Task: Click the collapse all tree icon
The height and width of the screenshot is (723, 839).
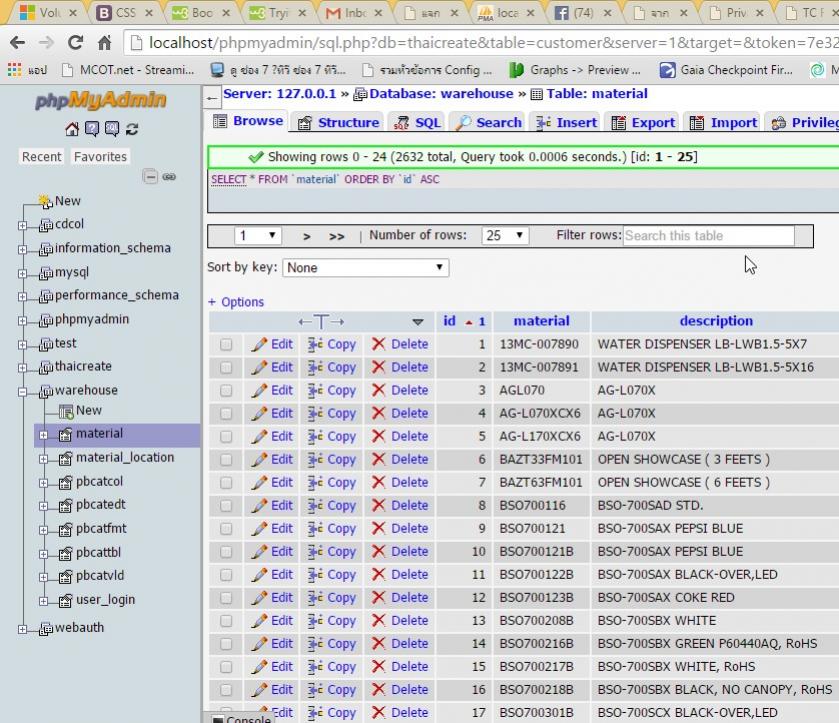Action: click(x=150, y=177)
